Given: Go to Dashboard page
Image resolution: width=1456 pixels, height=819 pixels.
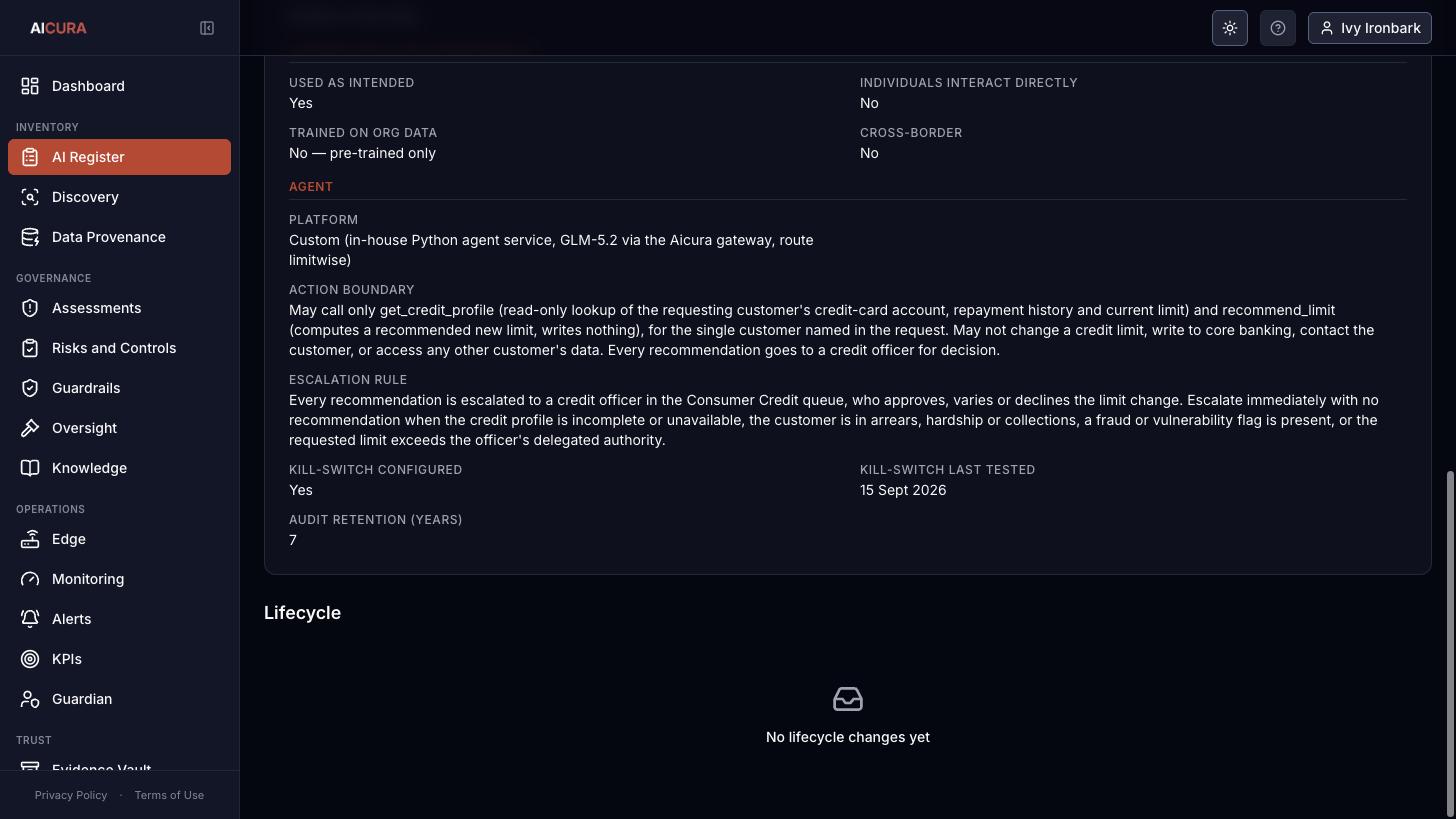Looking at the screenshot, I should point(119,86).
